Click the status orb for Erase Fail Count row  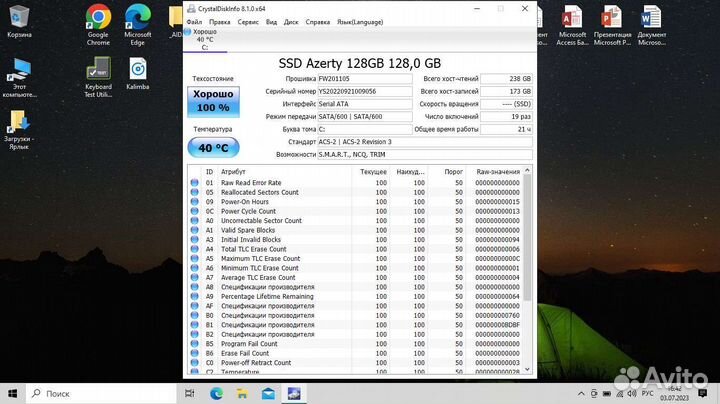pos(195,353)
